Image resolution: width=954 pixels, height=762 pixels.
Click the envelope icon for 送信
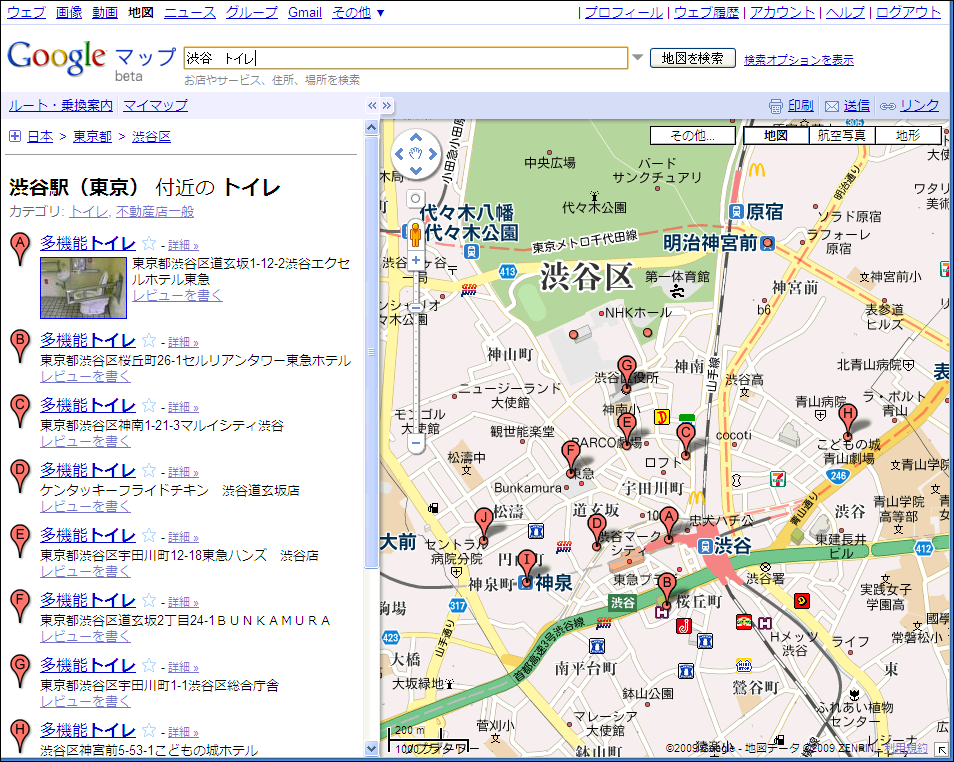pyautogui.click(x=832, y=107)
